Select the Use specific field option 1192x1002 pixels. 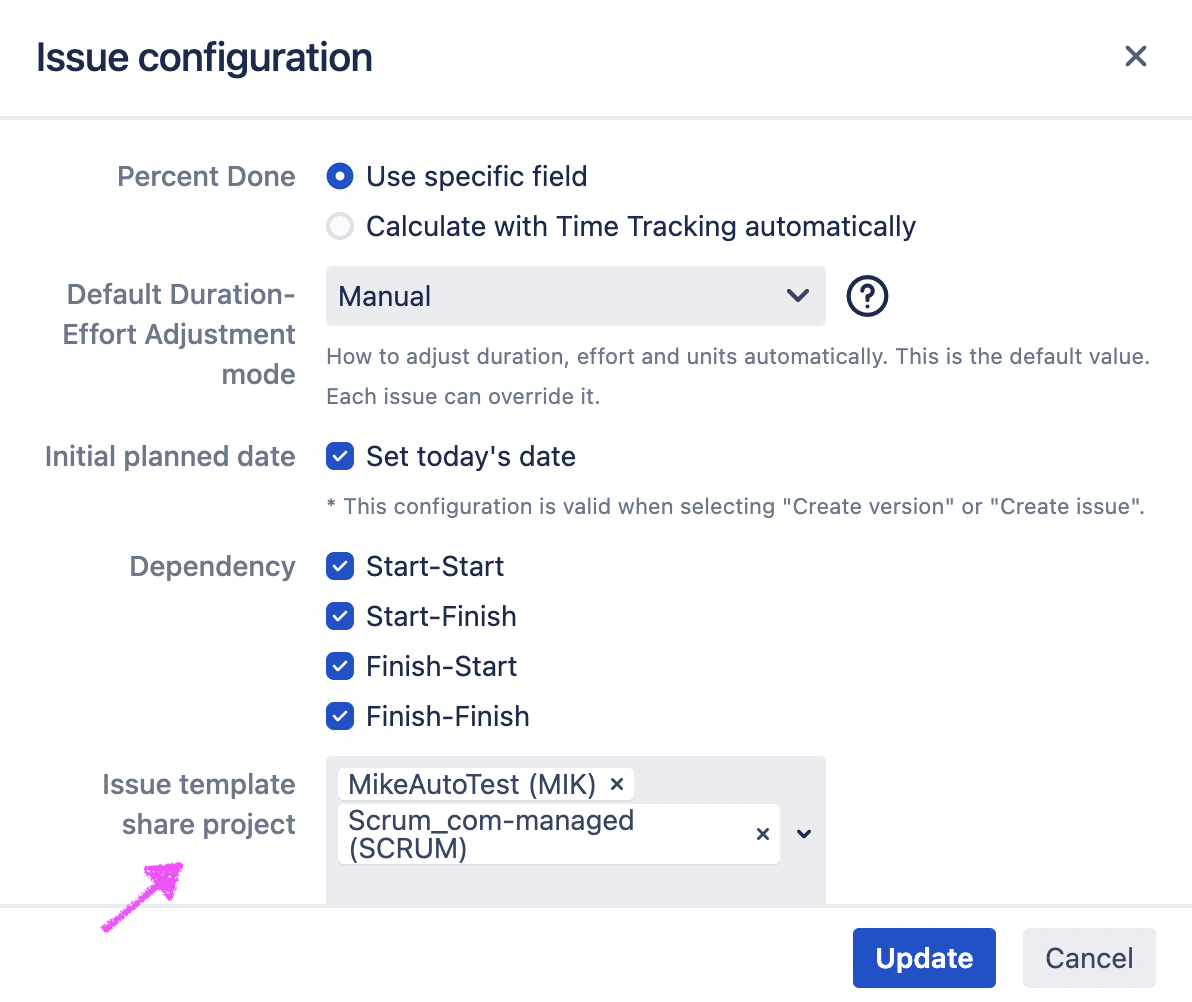[x=340, y=177]
